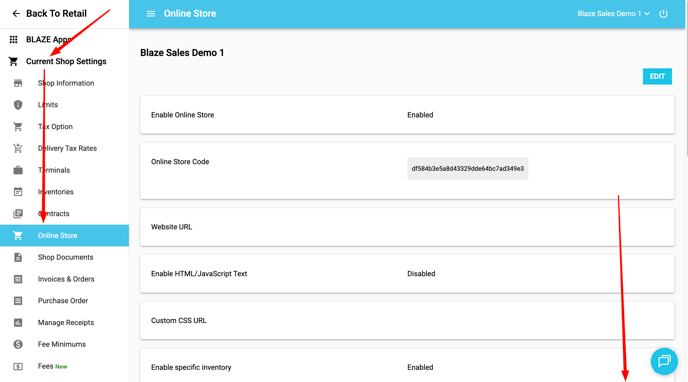Click the Enable HTML/JavaScript Text row
Viewport: 688px width, 382px height.
pos(407,274)
